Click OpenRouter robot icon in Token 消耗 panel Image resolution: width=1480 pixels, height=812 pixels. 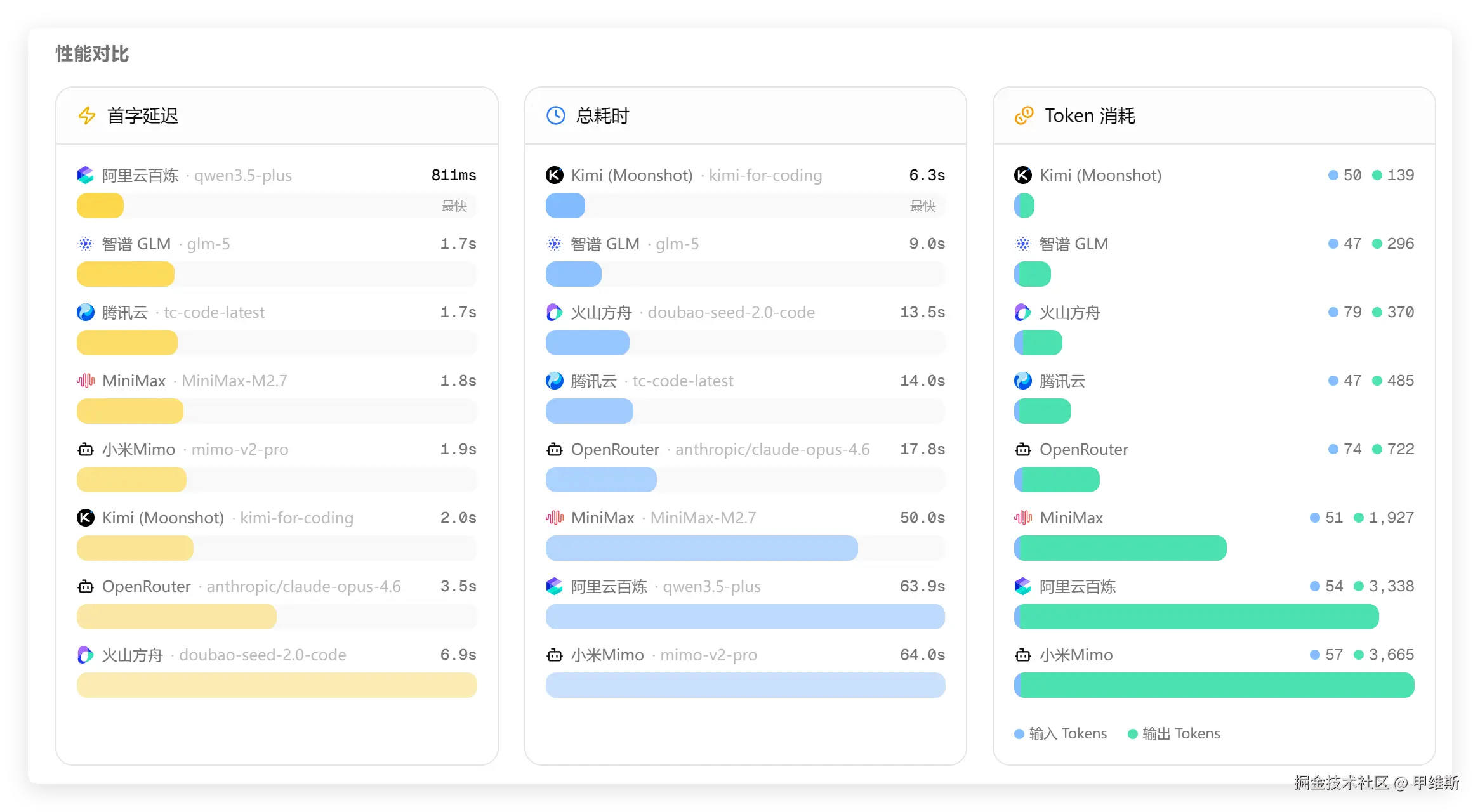click(x=1023, y=449)
